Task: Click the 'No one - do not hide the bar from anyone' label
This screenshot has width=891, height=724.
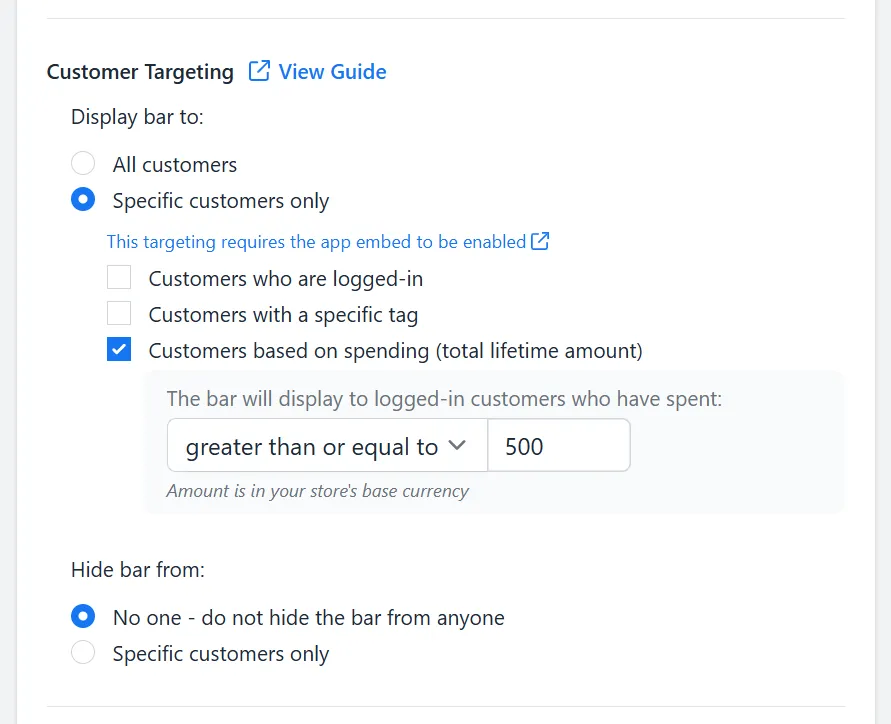Action: click(x=309, y=618)
